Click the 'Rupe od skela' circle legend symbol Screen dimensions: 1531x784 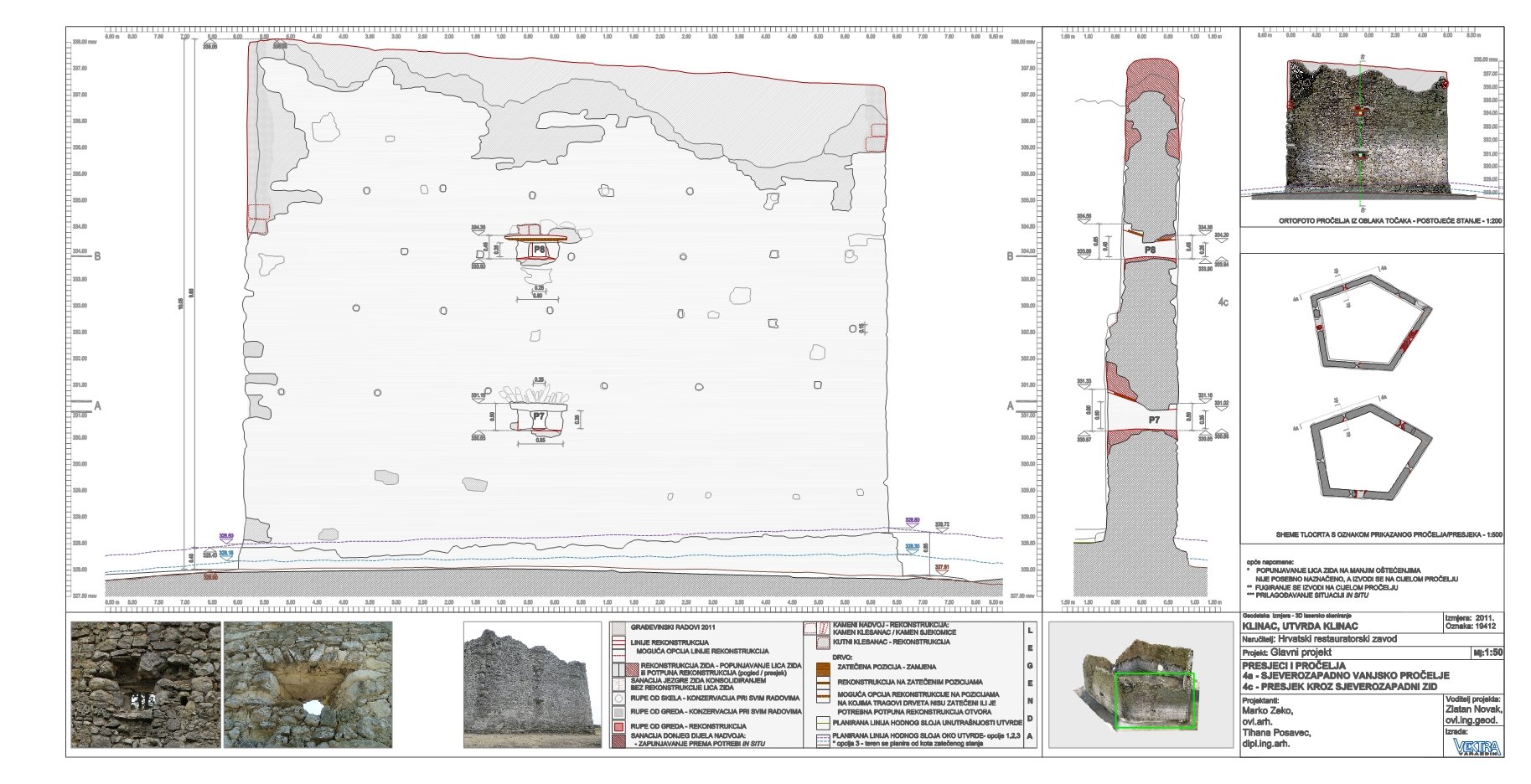pyautogui.click(x=618, y=698)
